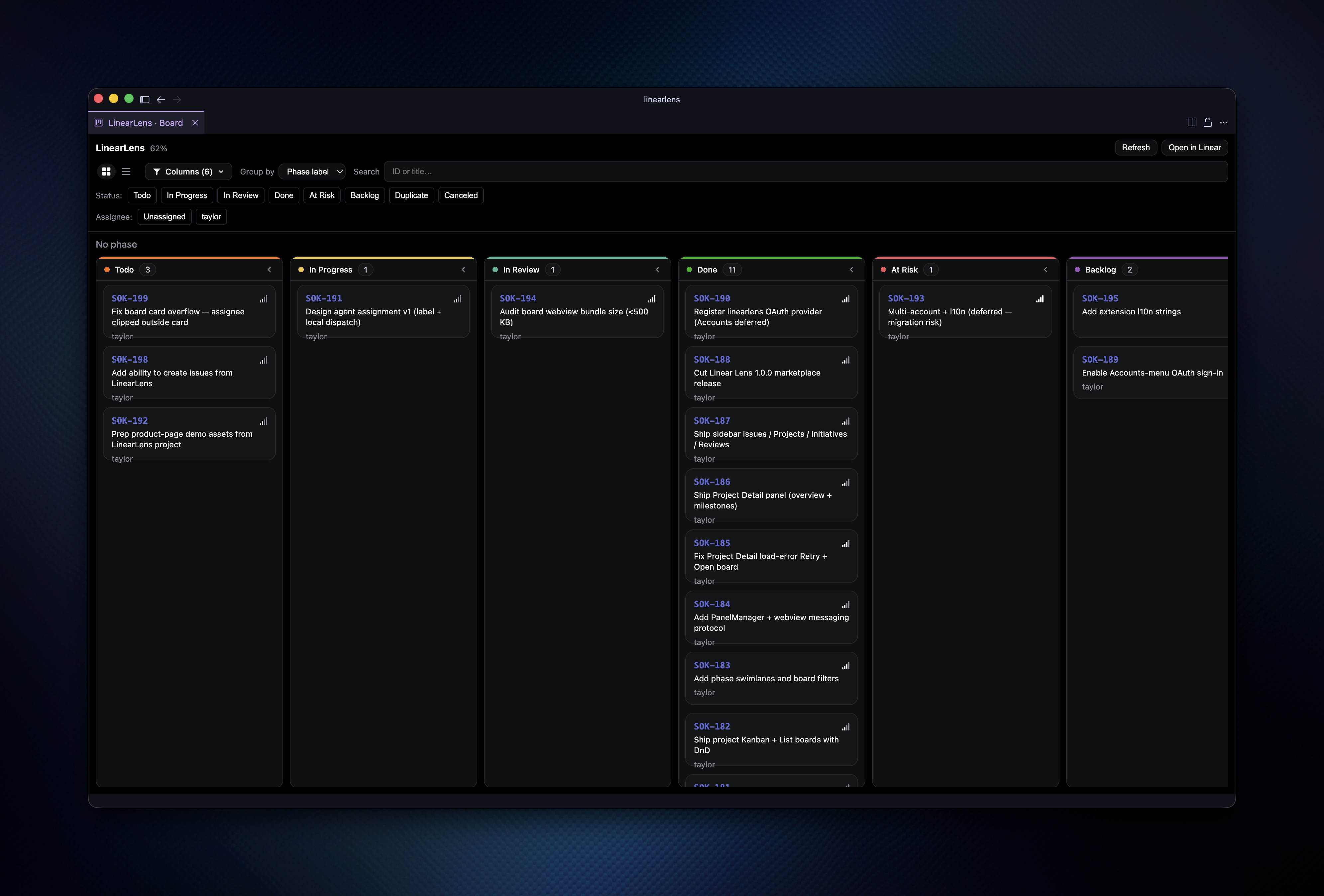Click priority bars icon on SOK-183
Screen dimensions: 1324x896
point(845,666)
